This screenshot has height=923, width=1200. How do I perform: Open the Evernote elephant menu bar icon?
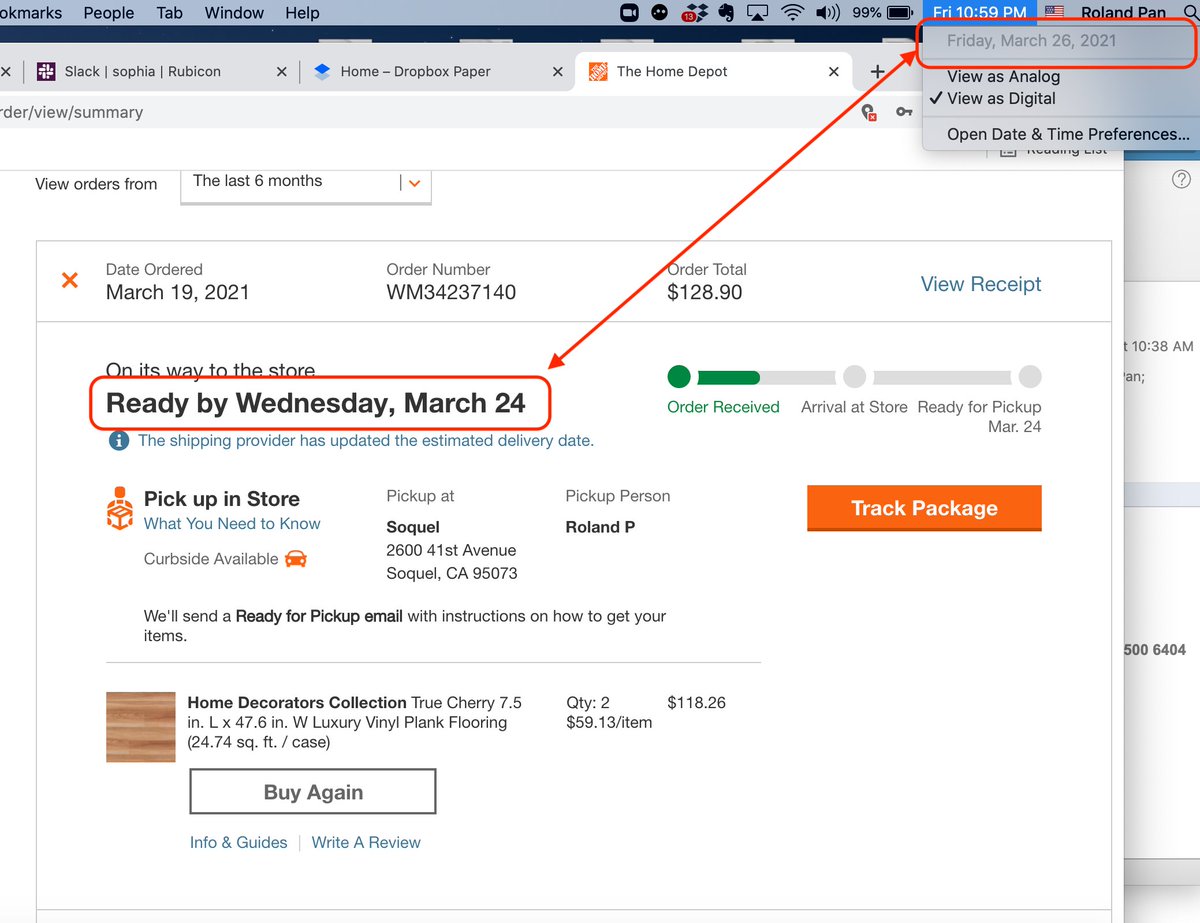click(x=726, y=13)
